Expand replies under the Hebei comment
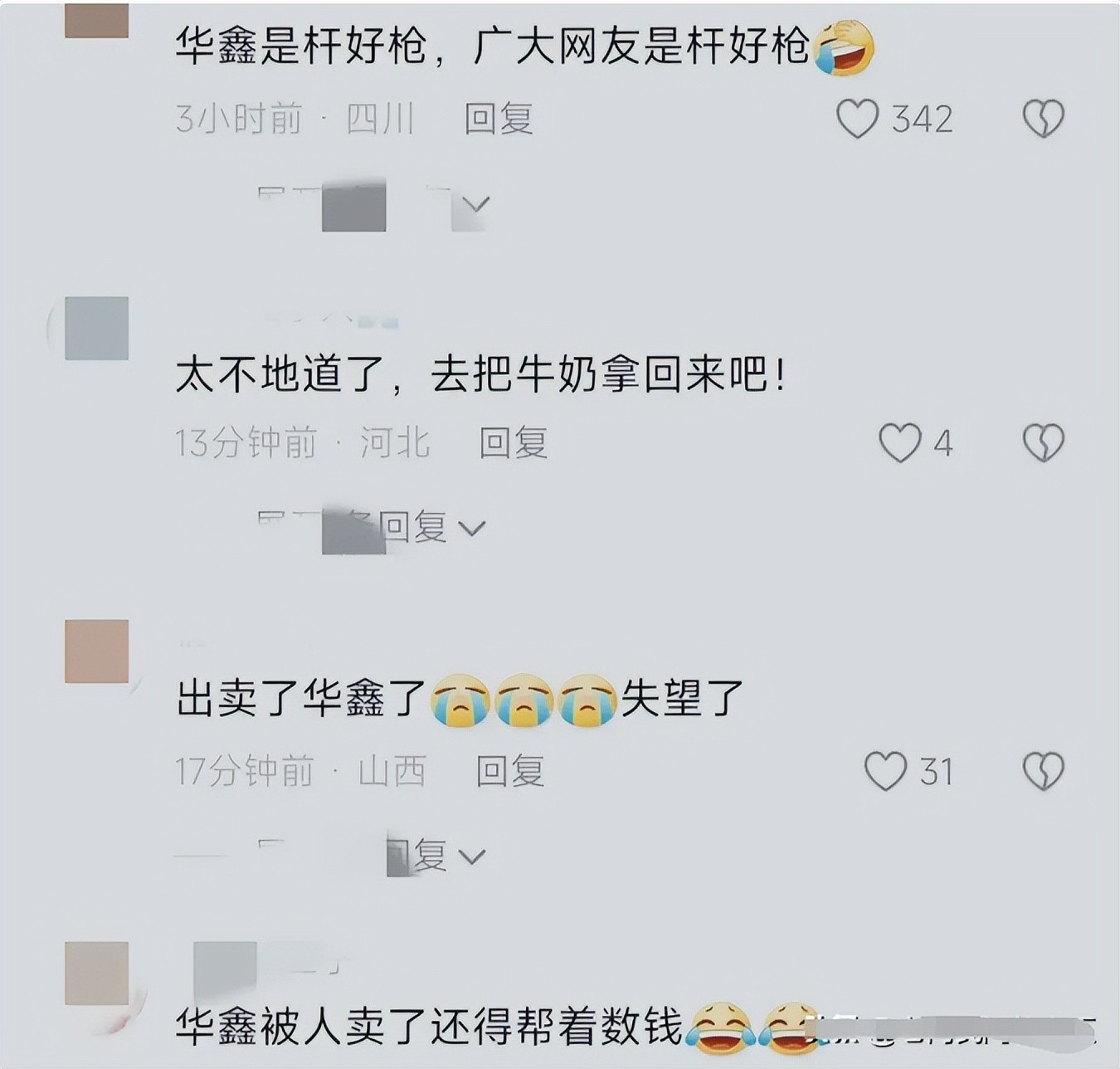 click(372, 528)
